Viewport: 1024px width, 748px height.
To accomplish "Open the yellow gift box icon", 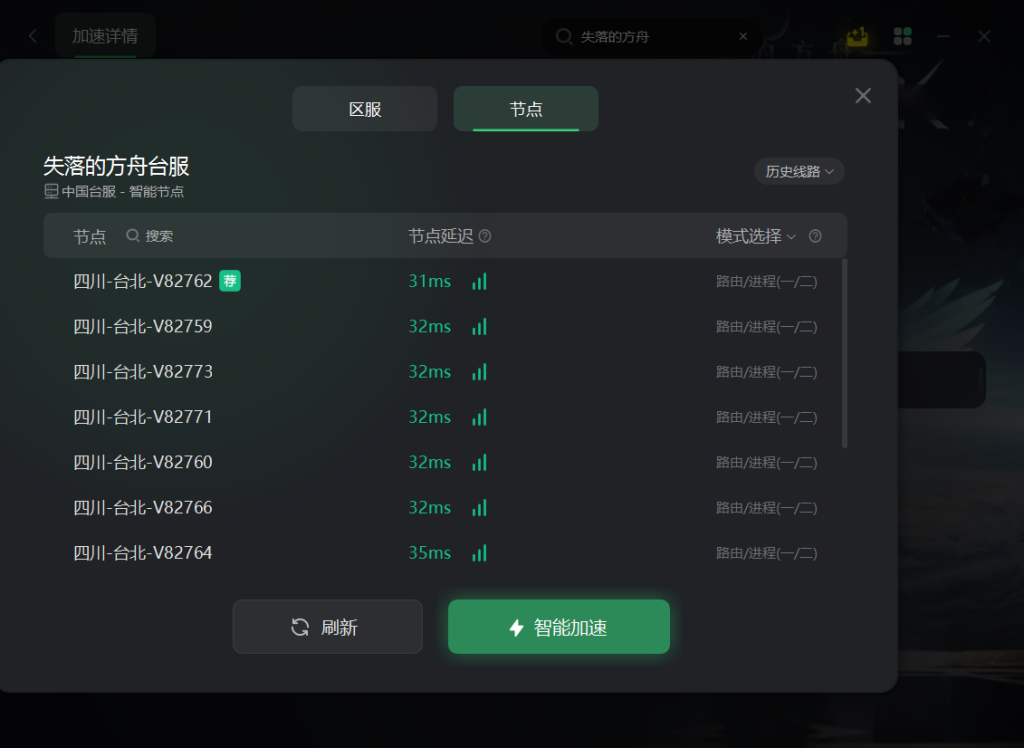I will [x=857, y=37].
